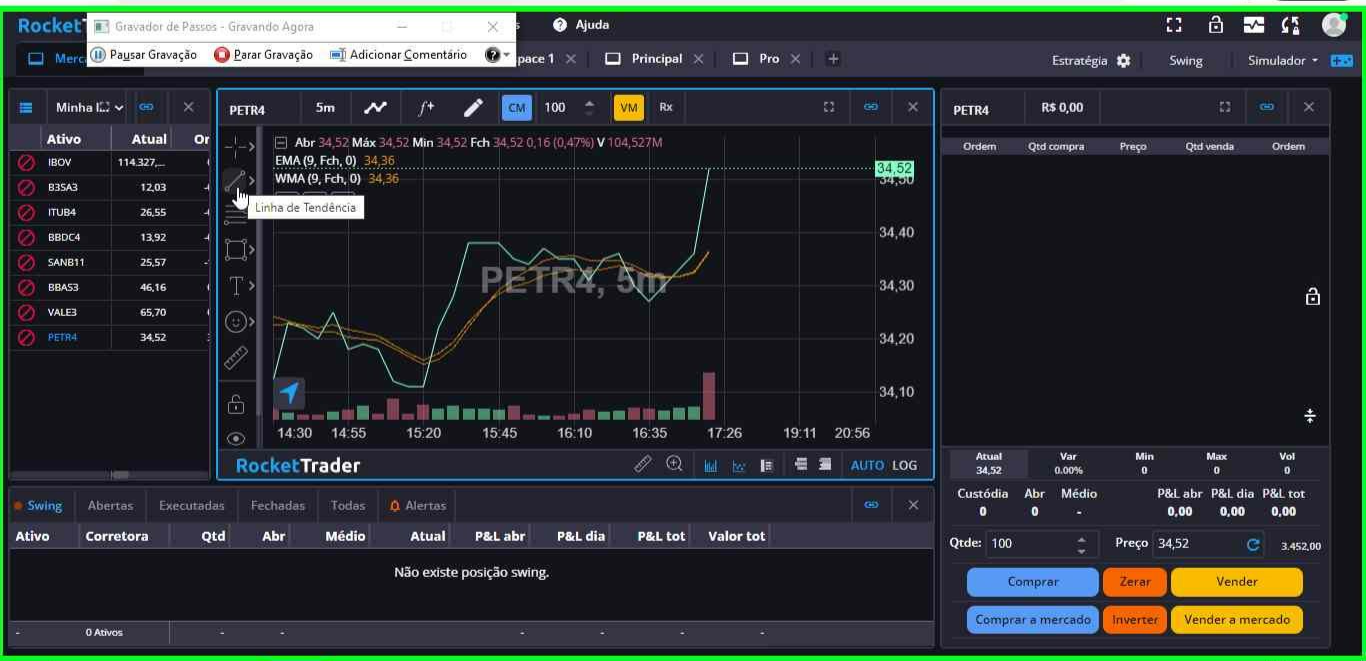Select the B3SA3 row in watchlist

[x=110, y=187]
